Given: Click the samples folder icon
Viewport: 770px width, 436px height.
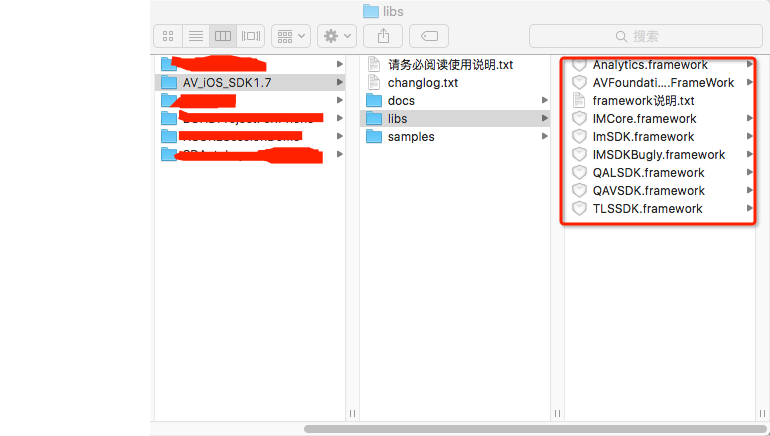Looking at the screenshot, I should click(x=374, y=136).
